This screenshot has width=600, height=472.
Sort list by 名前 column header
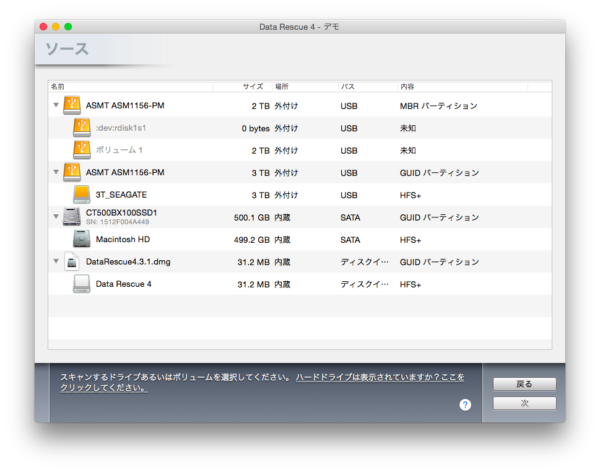click(x=131, y=87)
